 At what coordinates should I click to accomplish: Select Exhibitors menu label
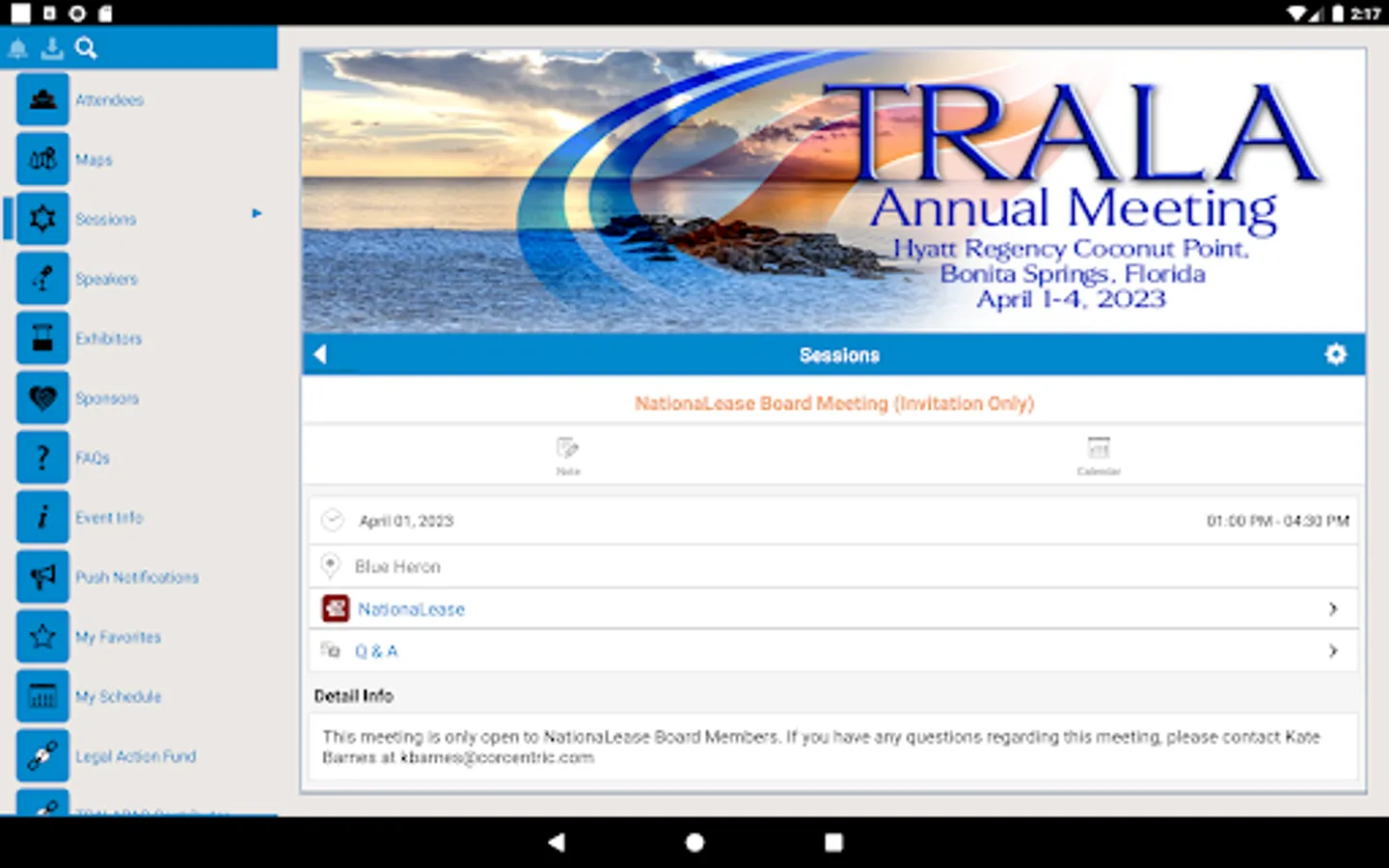point(108,339)
